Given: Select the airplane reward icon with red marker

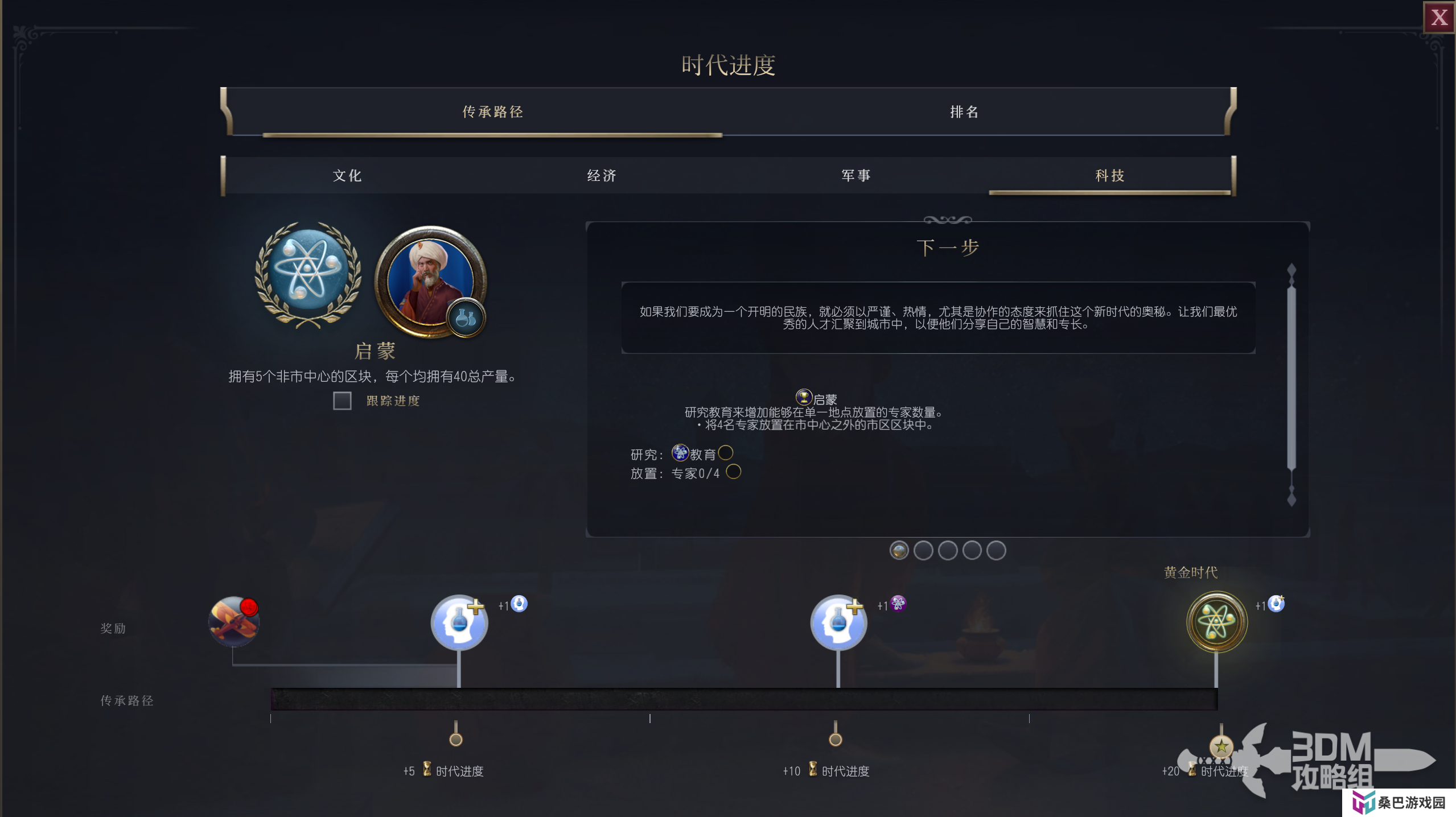Looking at the screenshot, I should [234, 621].
